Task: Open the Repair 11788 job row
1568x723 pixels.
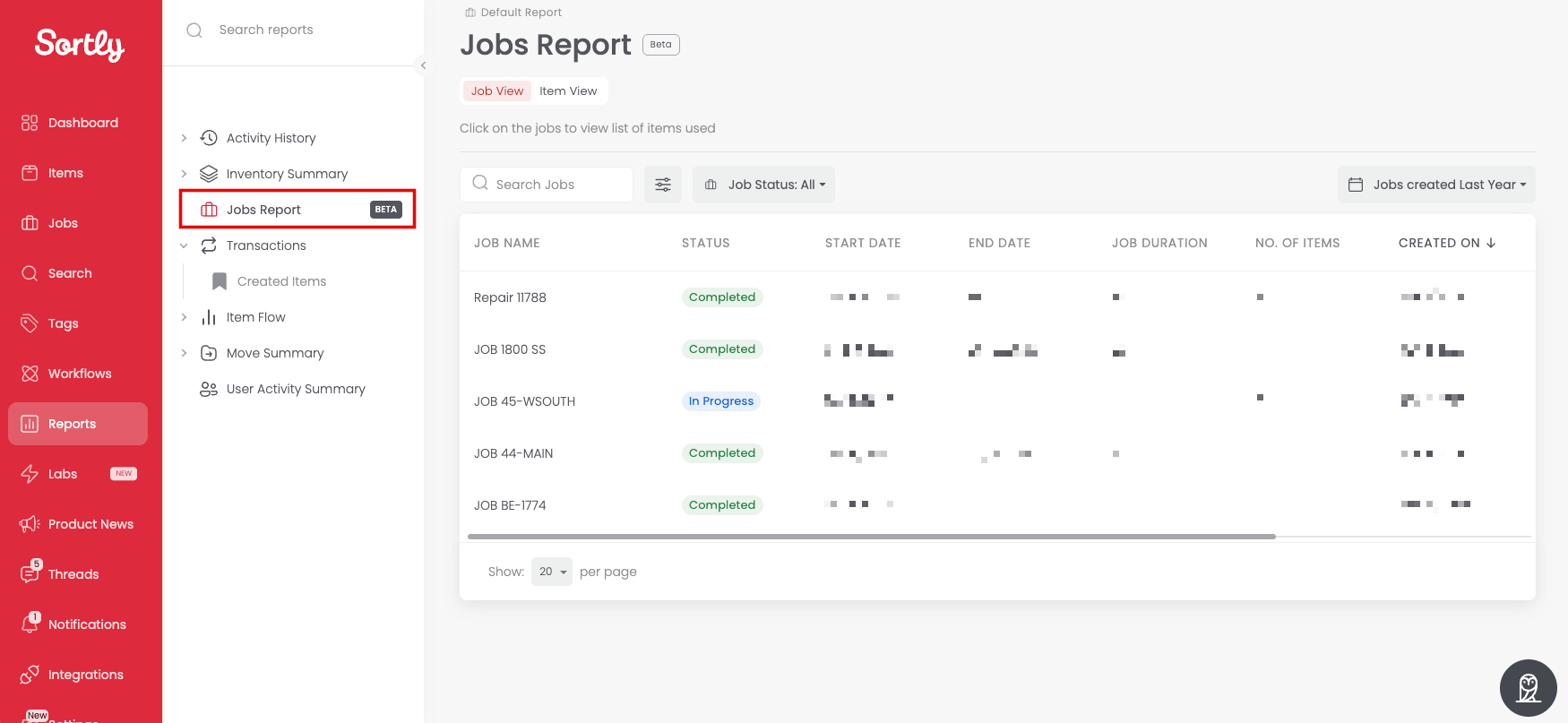Action: [x=997, y=297]
